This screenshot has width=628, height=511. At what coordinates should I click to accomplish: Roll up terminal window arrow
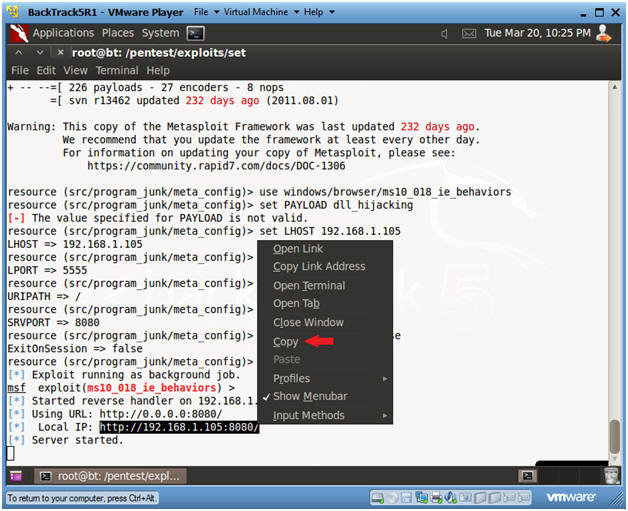point(19,52)
